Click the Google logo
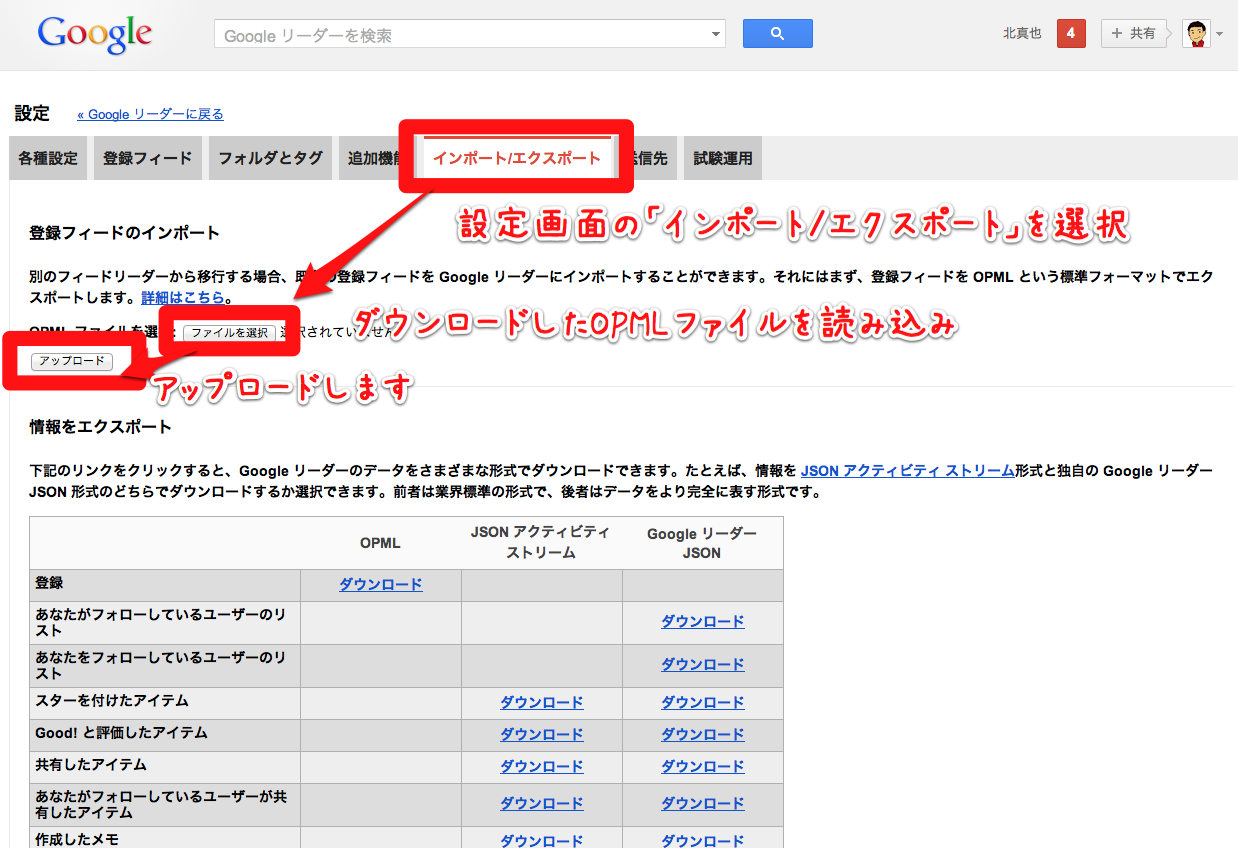Screen dimensions: 1238x848 pyautogui.click(x=94, y=35)
